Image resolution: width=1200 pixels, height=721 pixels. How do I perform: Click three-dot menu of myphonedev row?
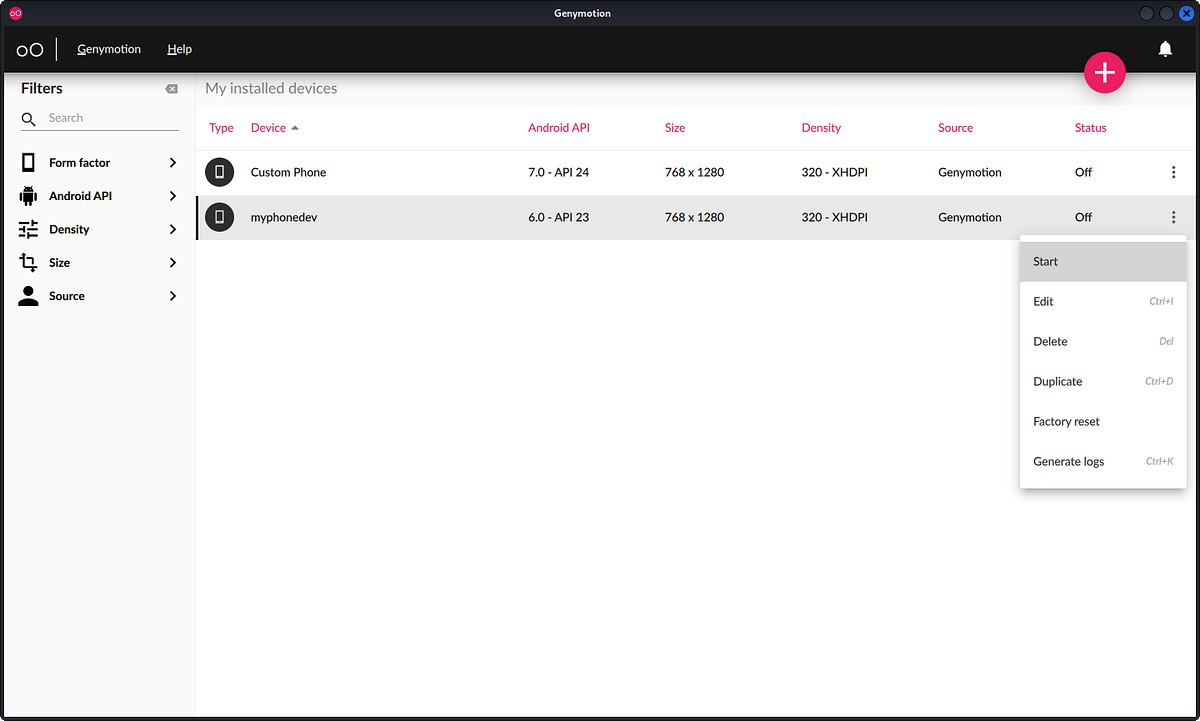(x=1173, y=217)
